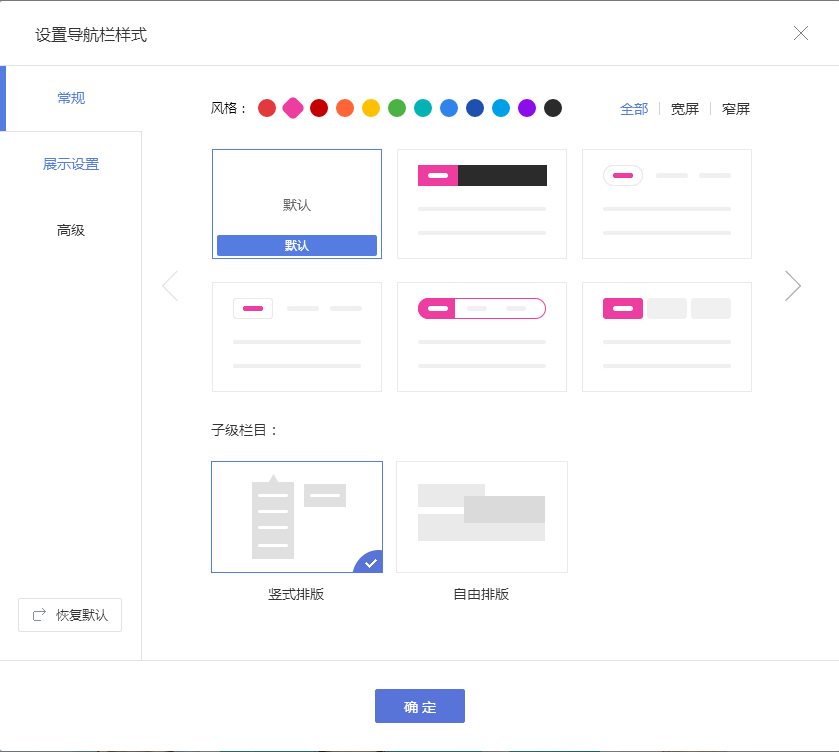Click the 恢复默认 button

tap(70, 615)
